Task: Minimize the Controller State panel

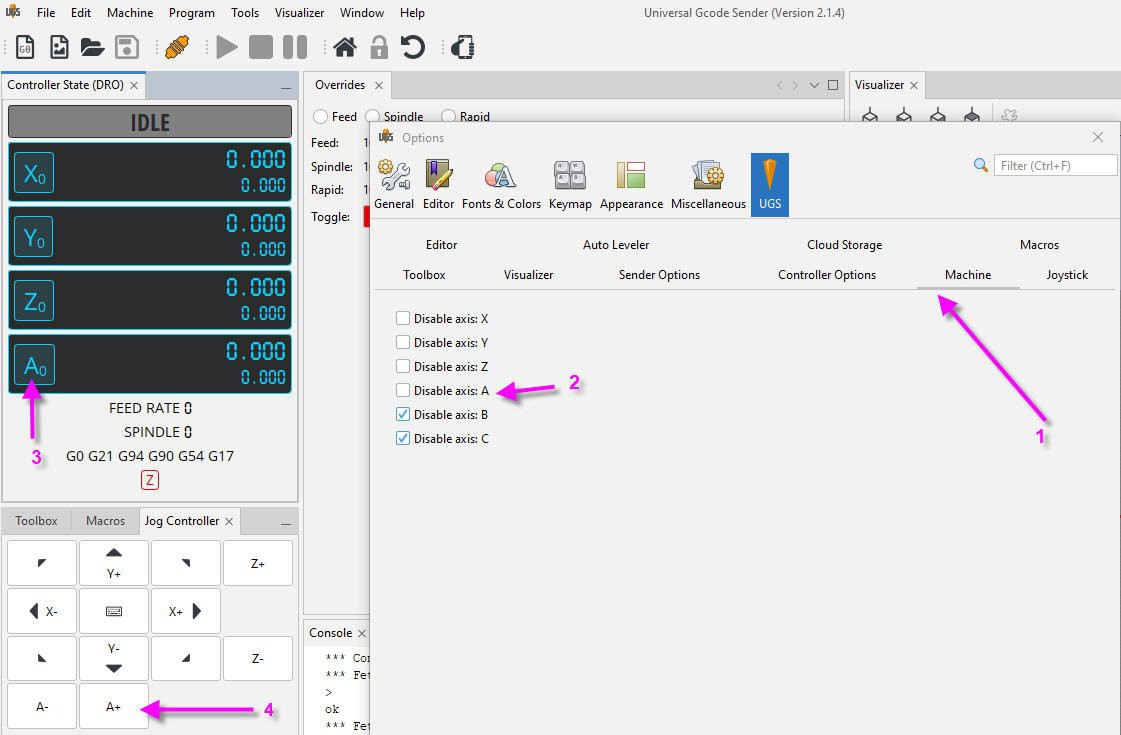Action: click(x=285, y=87)
